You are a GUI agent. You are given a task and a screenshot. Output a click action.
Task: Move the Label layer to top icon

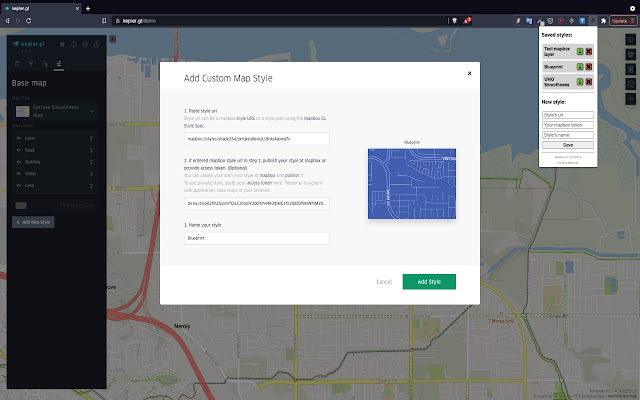point(91,139)
